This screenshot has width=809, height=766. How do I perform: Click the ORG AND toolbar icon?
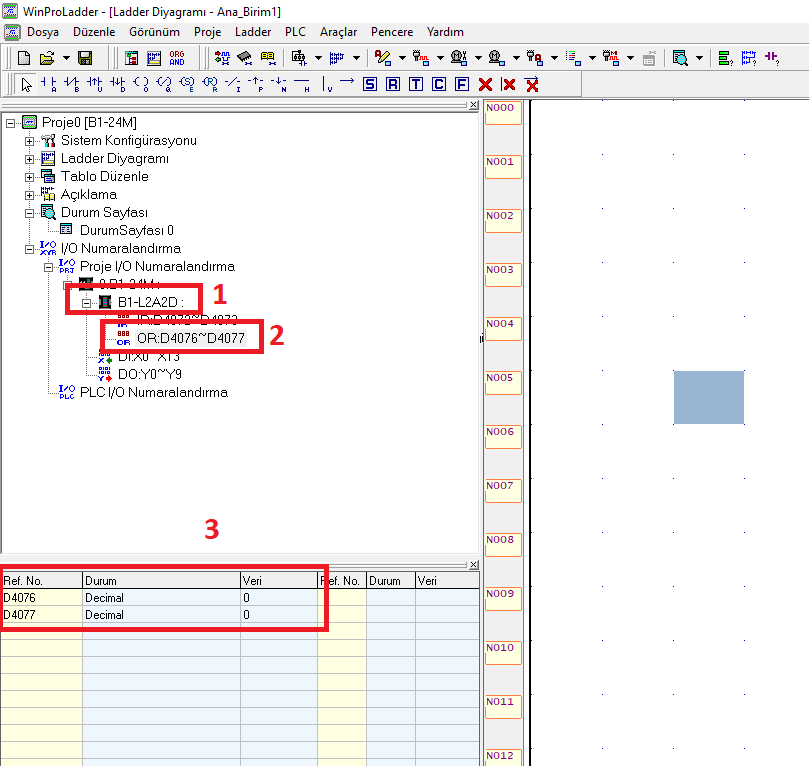tap(177, 58)
